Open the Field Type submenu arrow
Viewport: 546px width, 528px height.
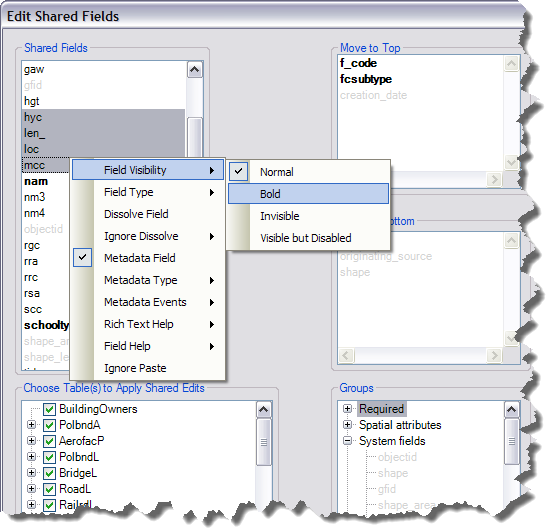click(x=212, y=192)
